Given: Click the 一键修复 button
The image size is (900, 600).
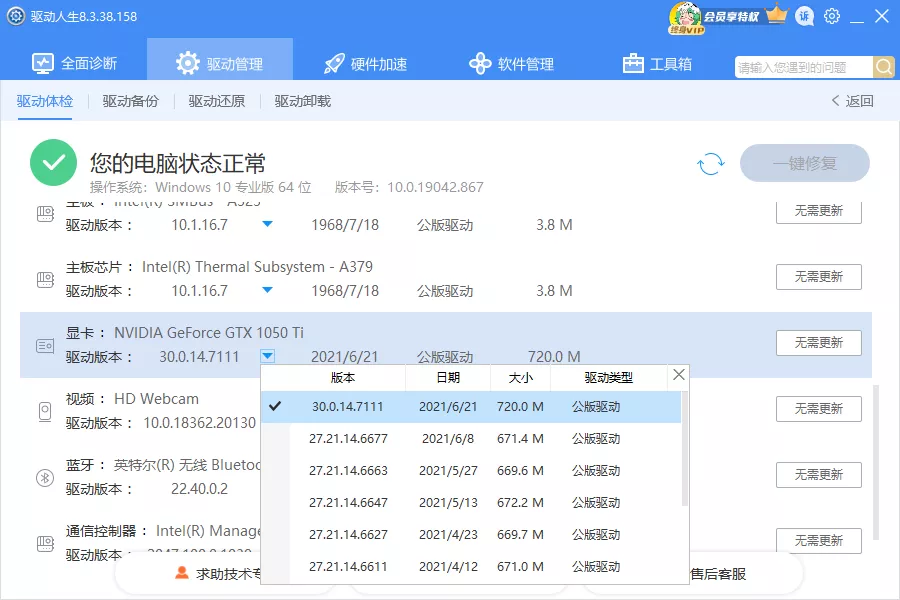Looking at the screenshot, I should (805, 164).
